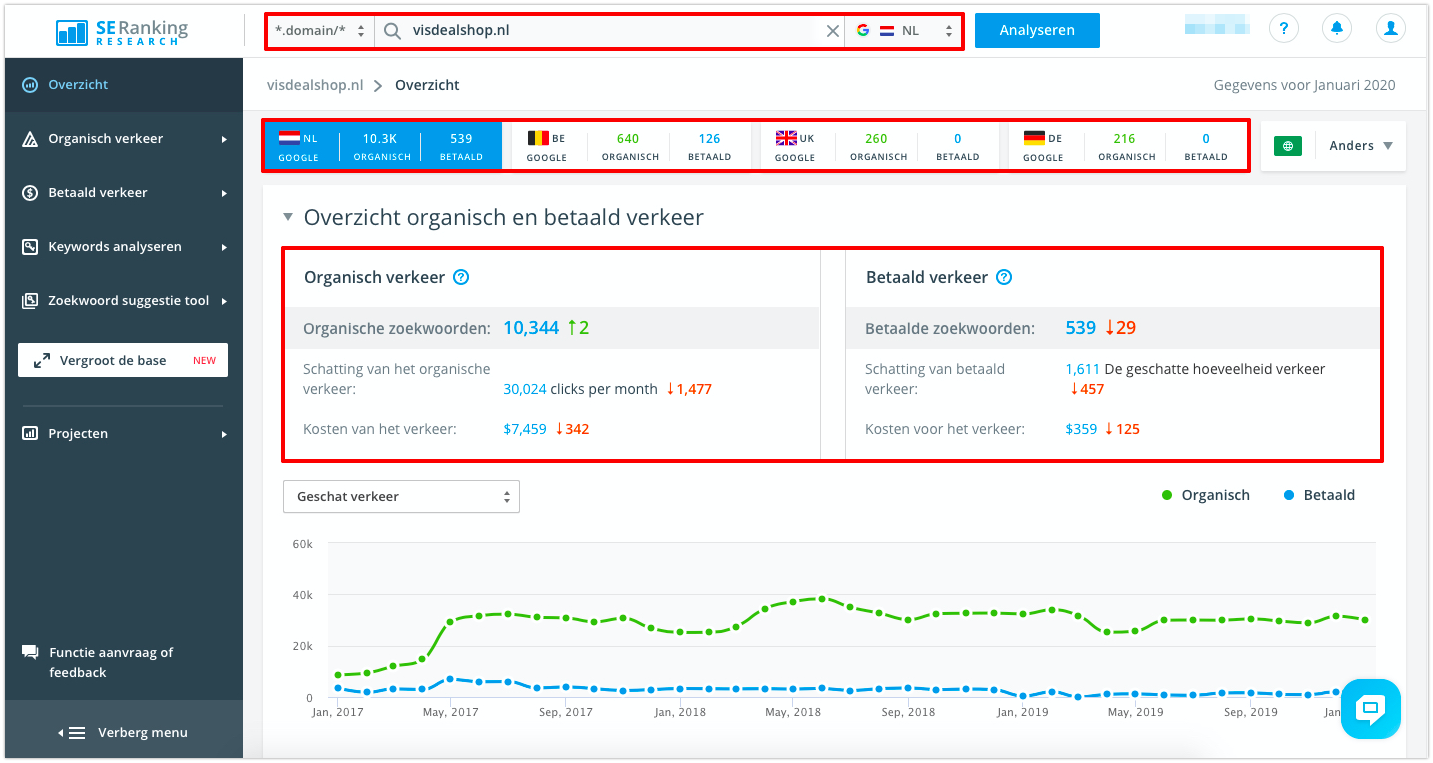
Task: Click the help question mark icon in header
Action: 1284,29
